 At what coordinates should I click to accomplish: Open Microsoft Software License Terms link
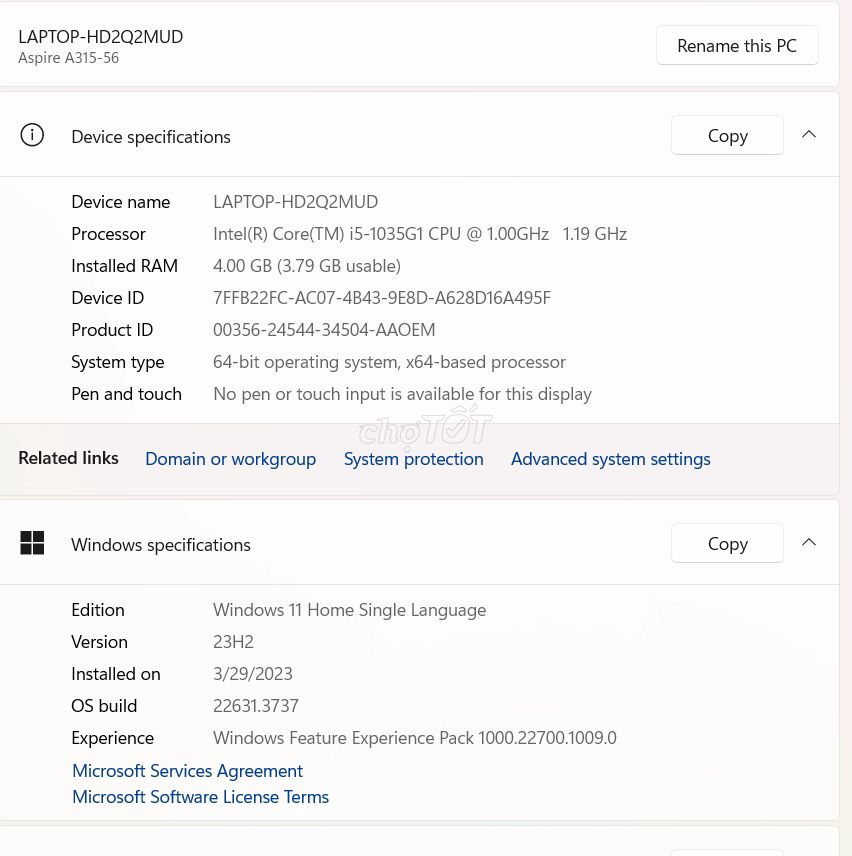pos(200,797)
